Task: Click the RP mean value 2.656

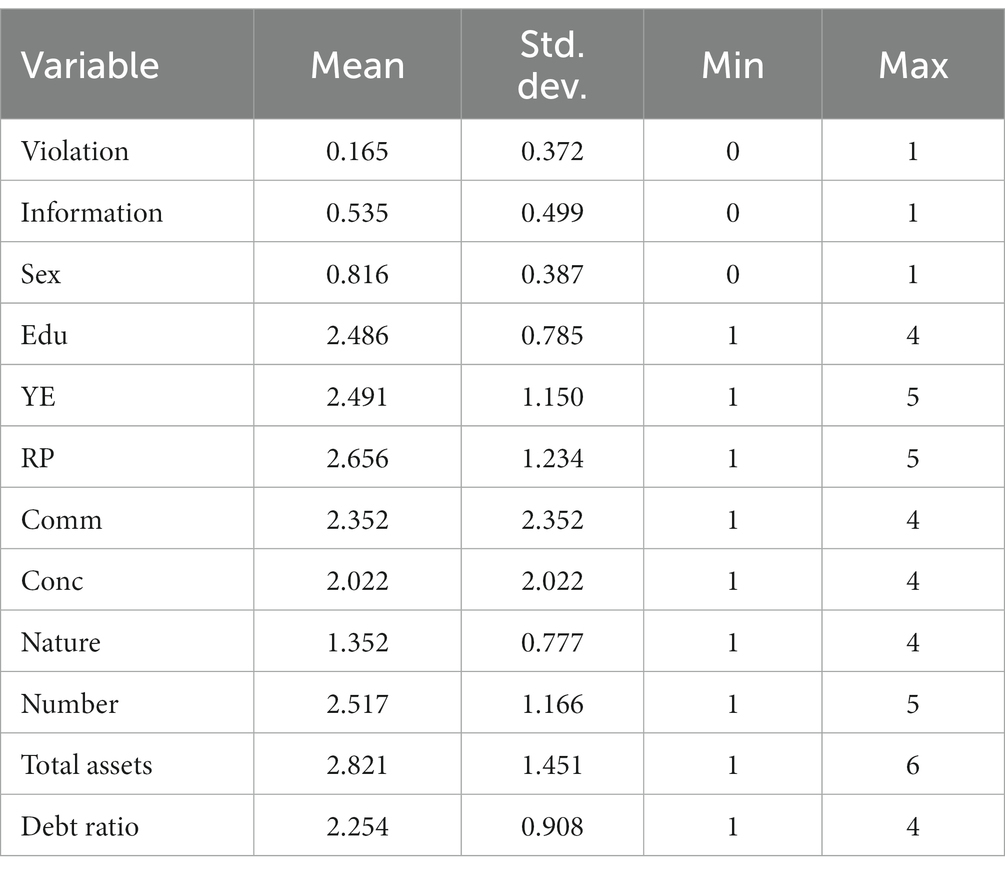Action: [357, 458]
